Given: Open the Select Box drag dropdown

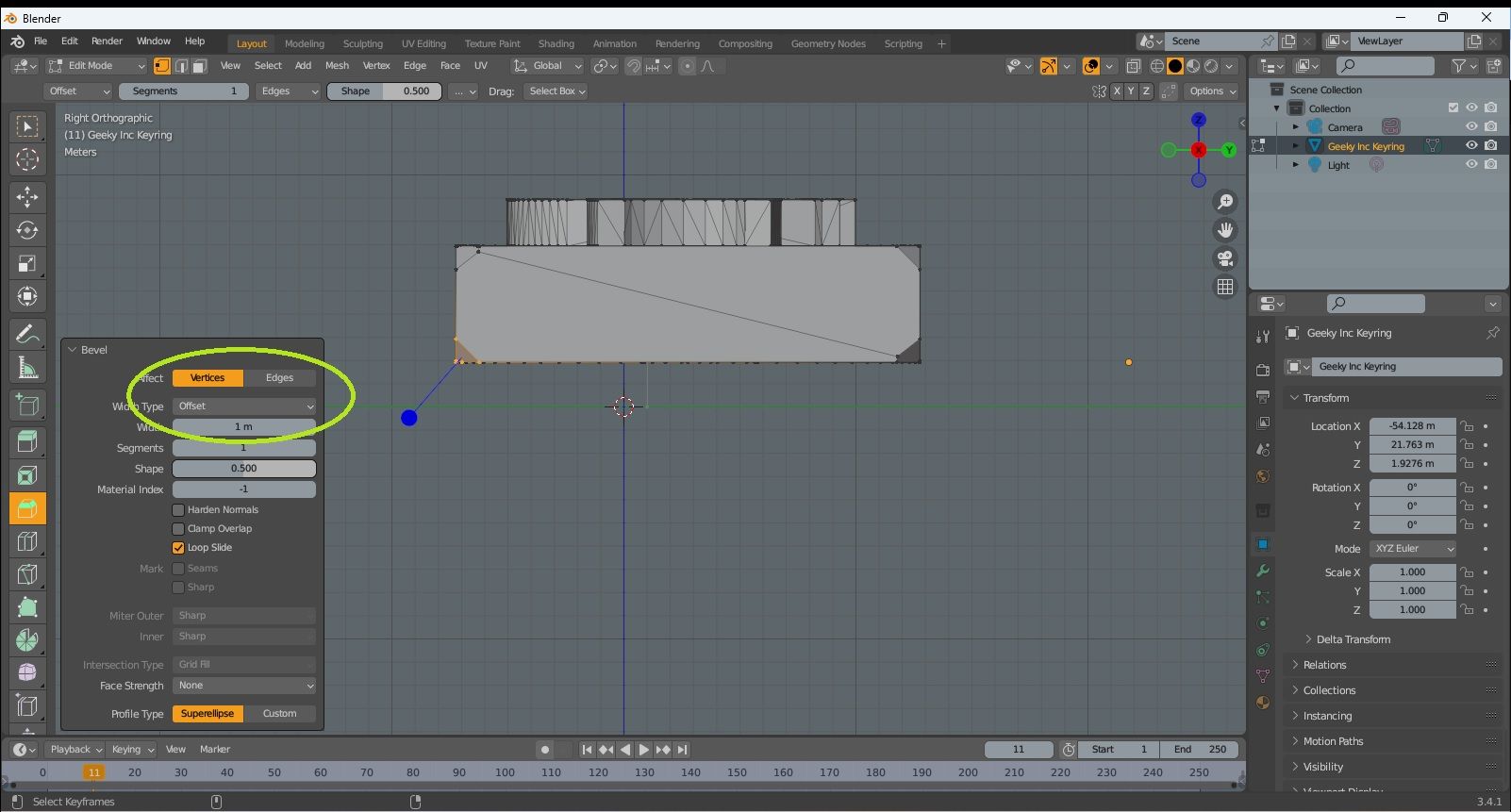Looking at the screenshot, I should point(556,91).
